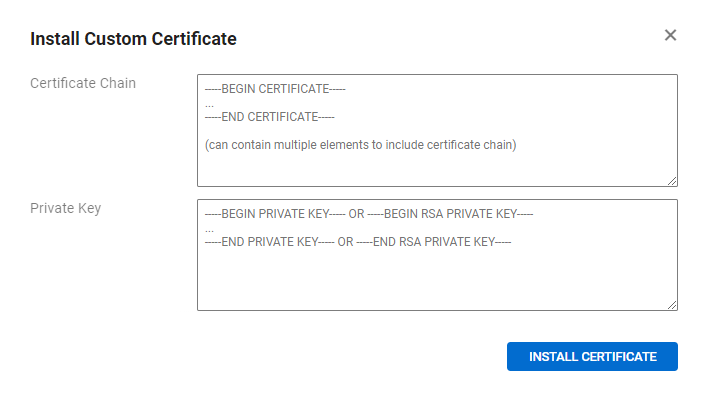Click the END PRIVATE KEY placeholder line
710x401 pixels.
click(x=268, y=242)
